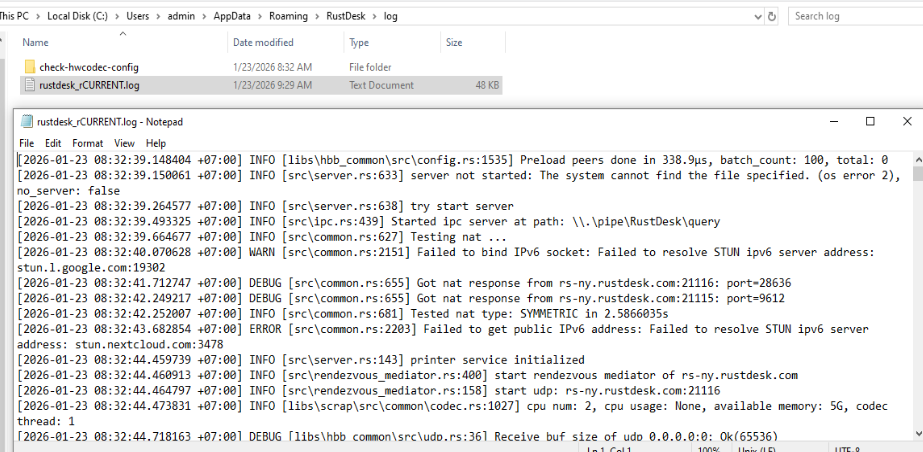Go to the Roaming folder breadcrumb

tap(288, 16)
